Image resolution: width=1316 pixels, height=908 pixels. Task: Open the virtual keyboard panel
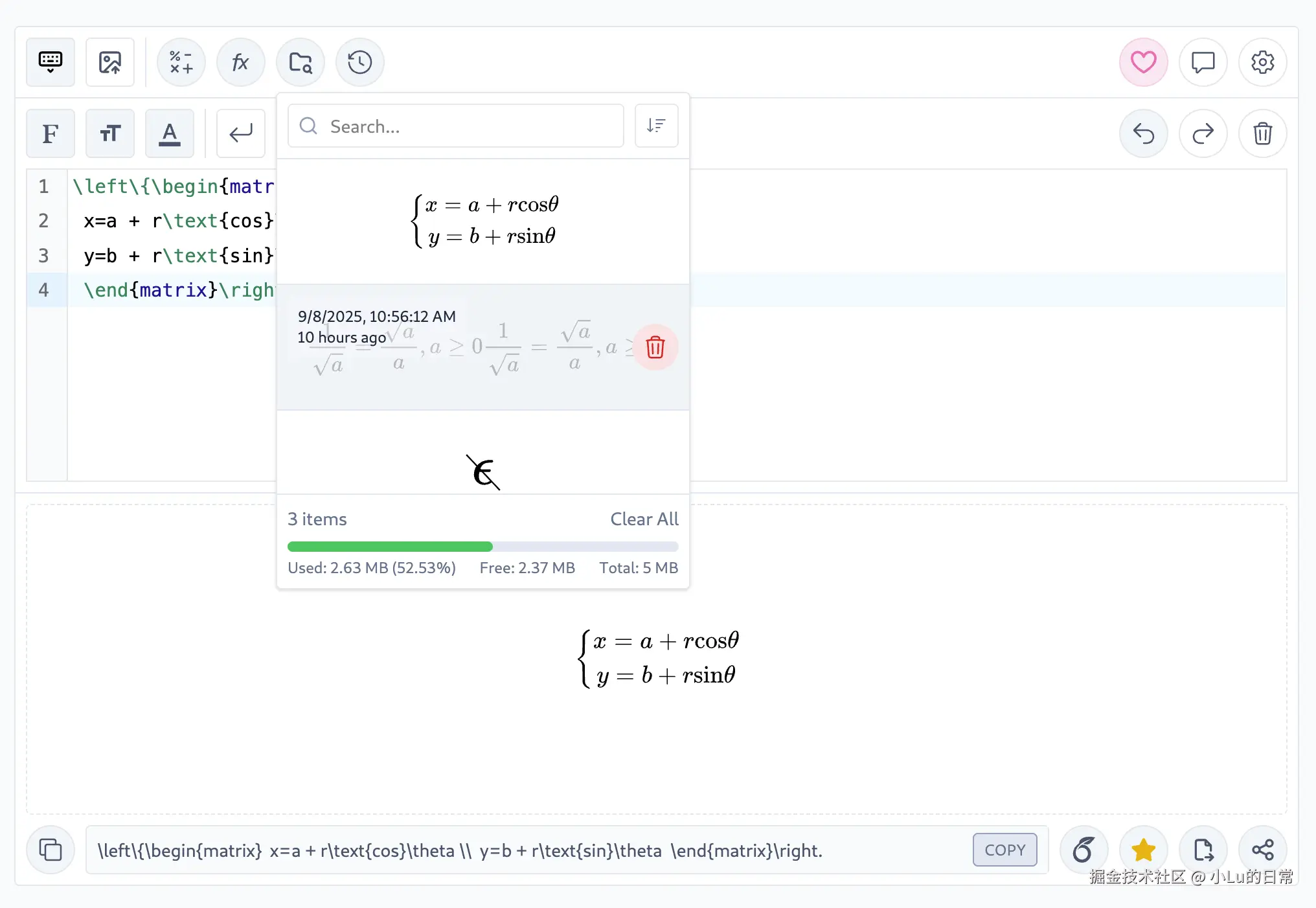point(51,62)
